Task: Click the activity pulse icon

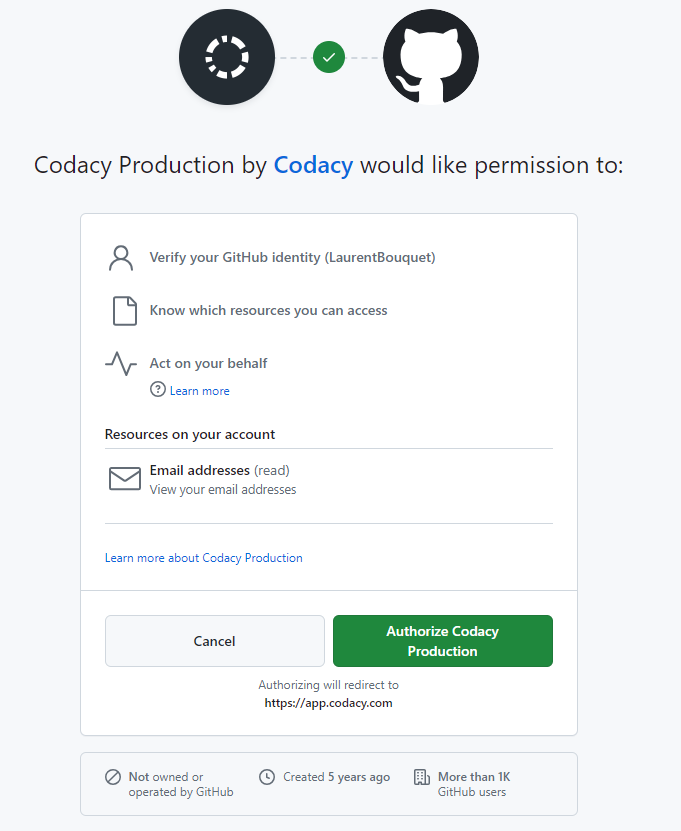Action: pos(121,364)
